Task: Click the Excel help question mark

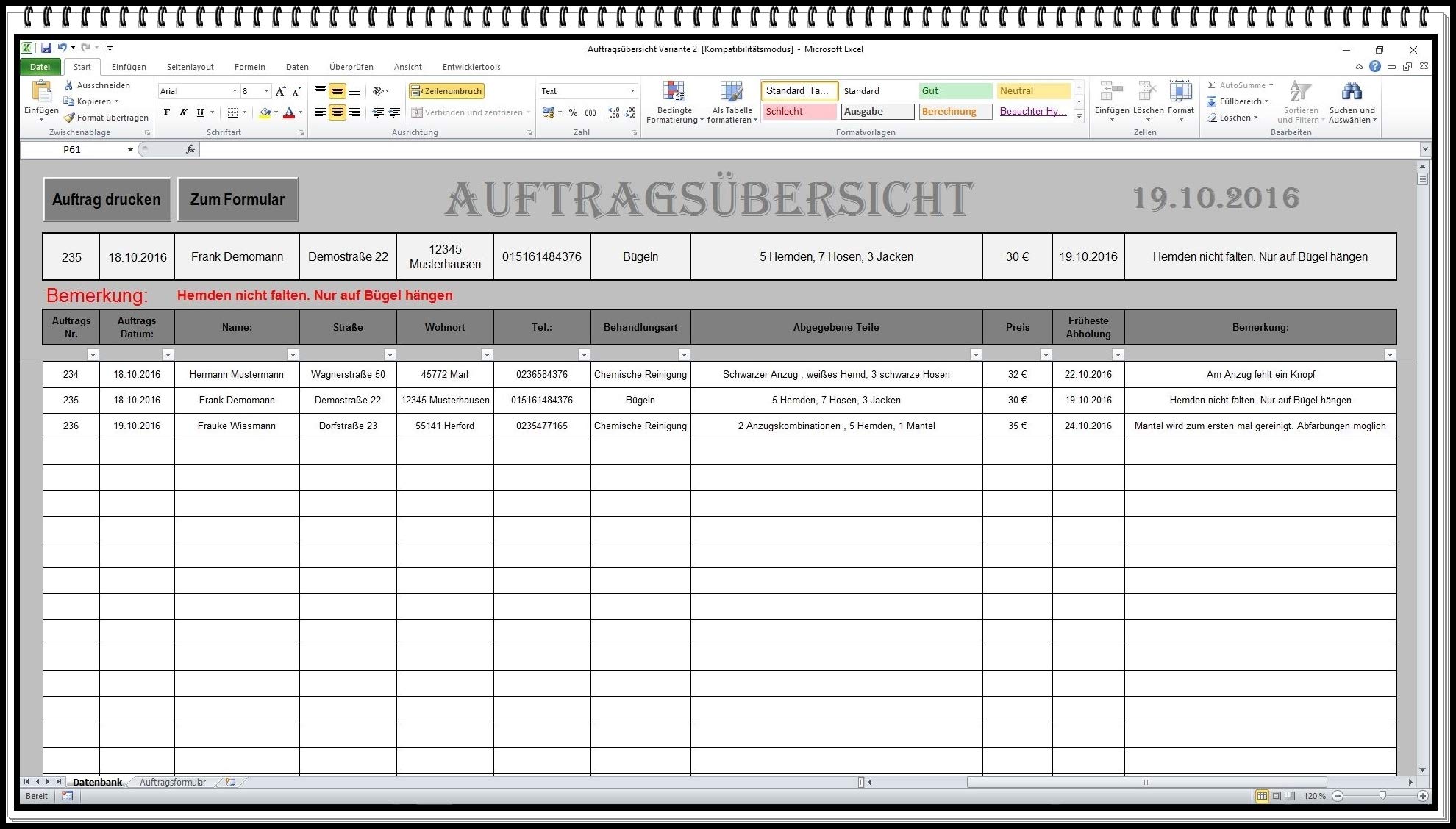Action: (1374, 67)
